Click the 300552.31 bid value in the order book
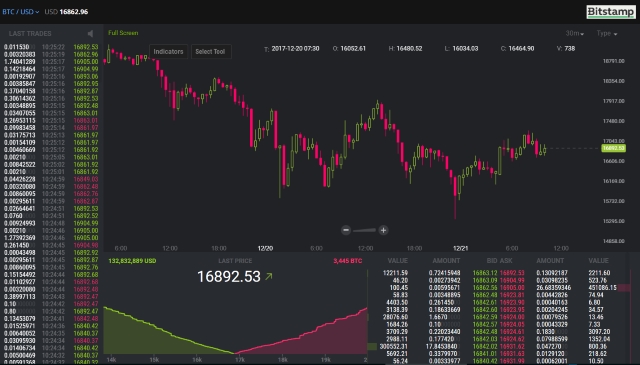The width and height of the screenshot is (640, 365). pos(393,346)
